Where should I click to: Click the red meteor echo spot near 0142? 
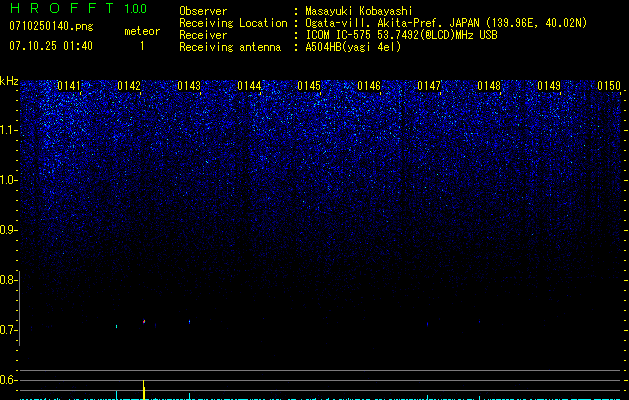pos(144,321)
